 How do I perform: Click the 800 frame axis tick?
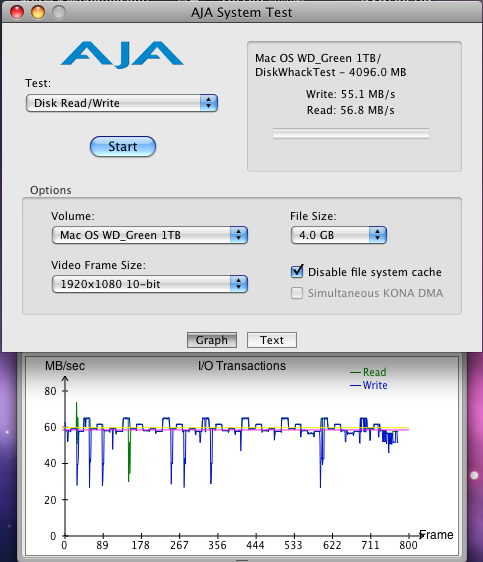pos(408,546)
